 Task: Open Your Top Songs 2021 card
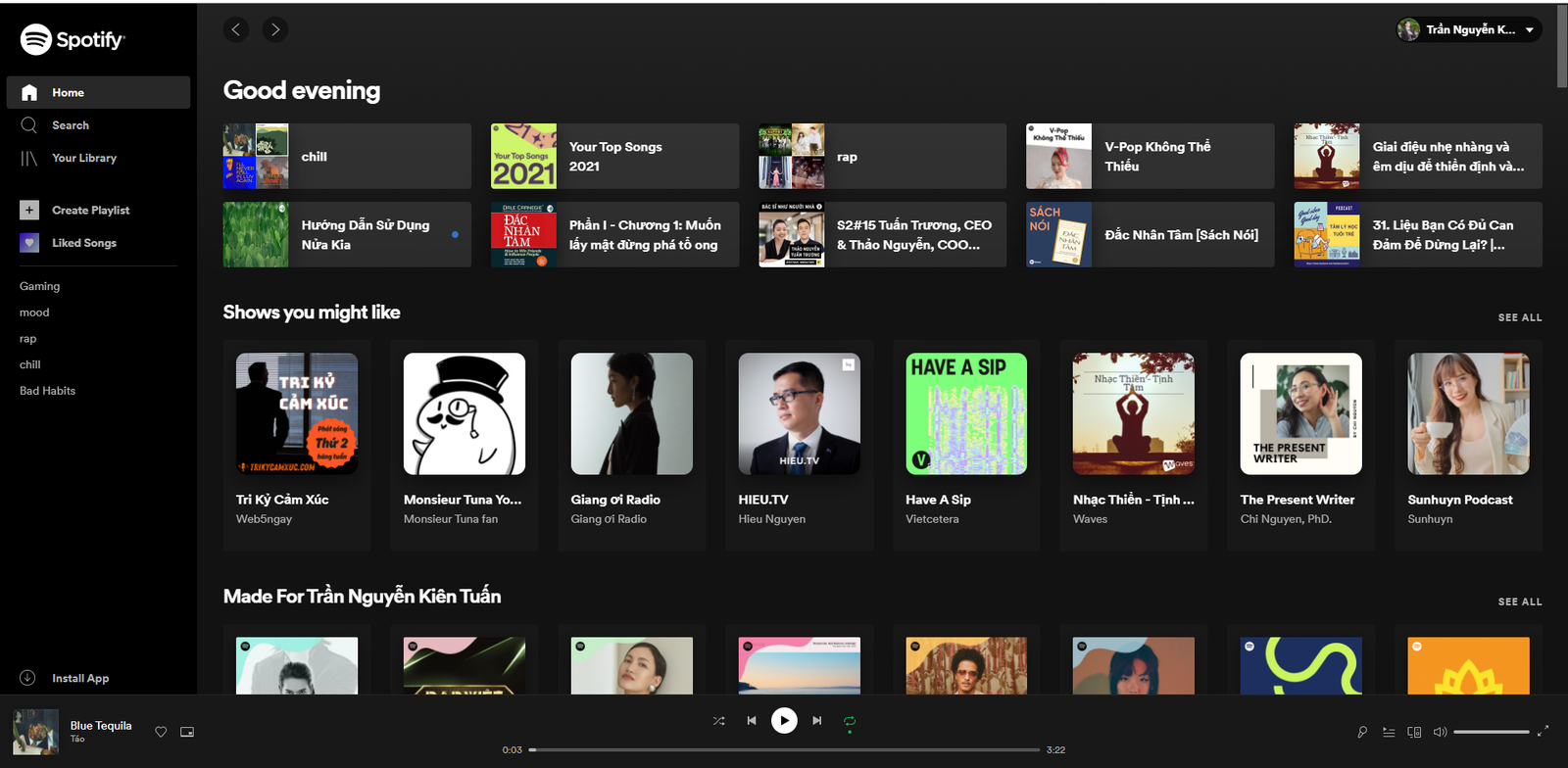tap(614, 156)
